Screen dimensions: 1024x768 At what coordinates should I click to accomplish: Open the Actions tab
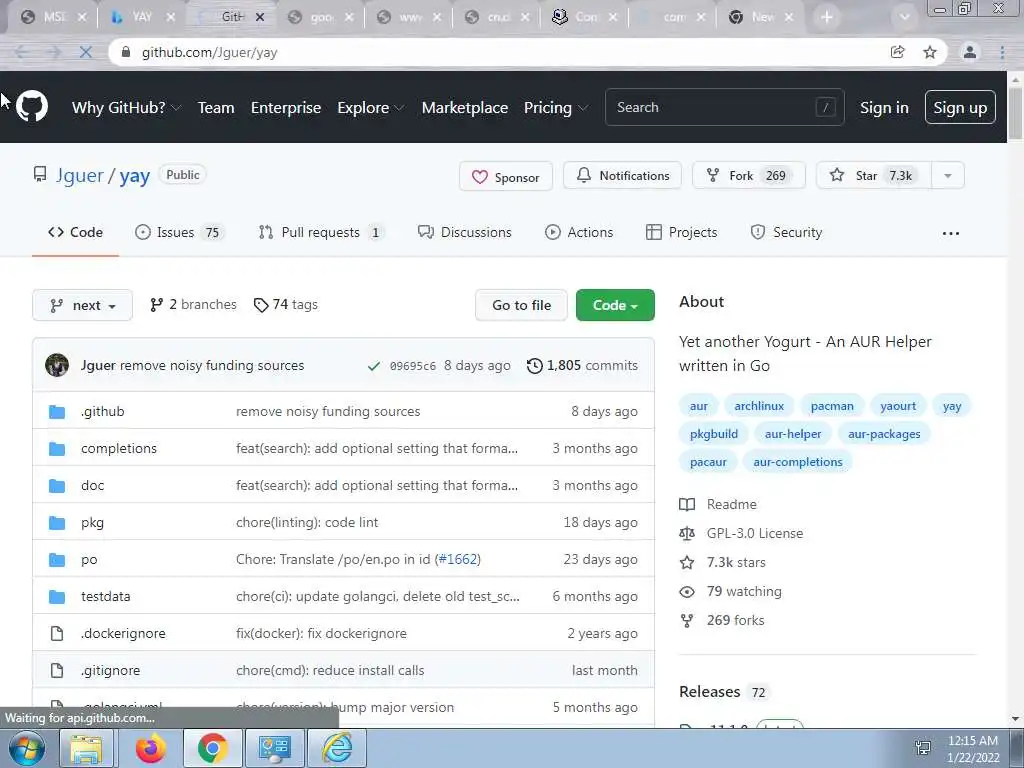(579, 232)
